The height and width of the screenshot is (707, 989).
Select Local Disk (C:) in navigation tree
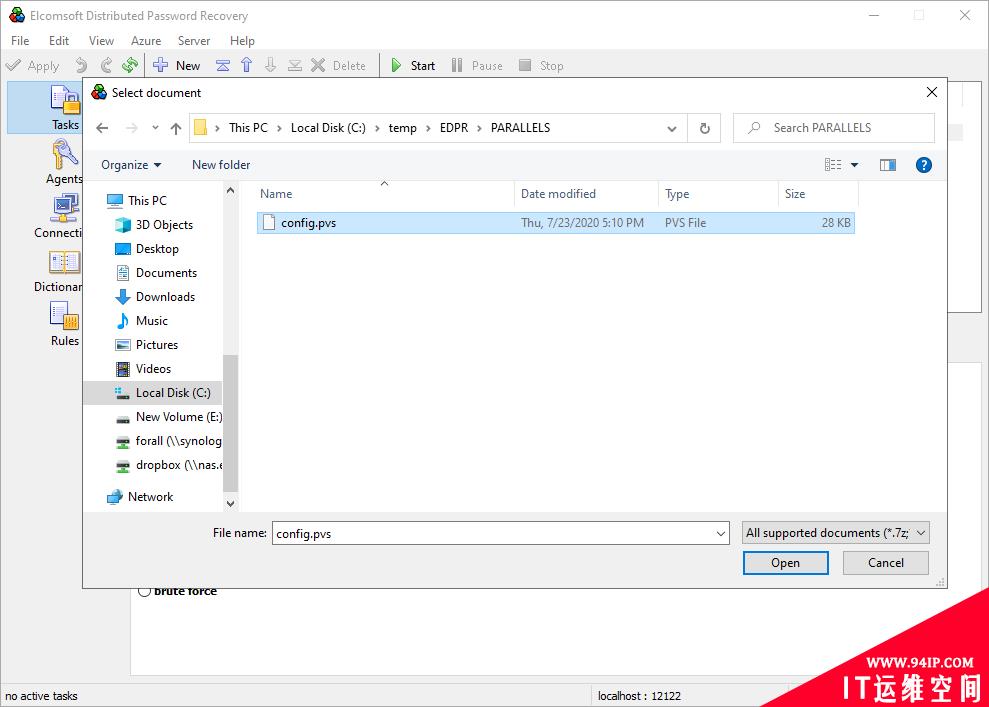(x=153, y=393)
